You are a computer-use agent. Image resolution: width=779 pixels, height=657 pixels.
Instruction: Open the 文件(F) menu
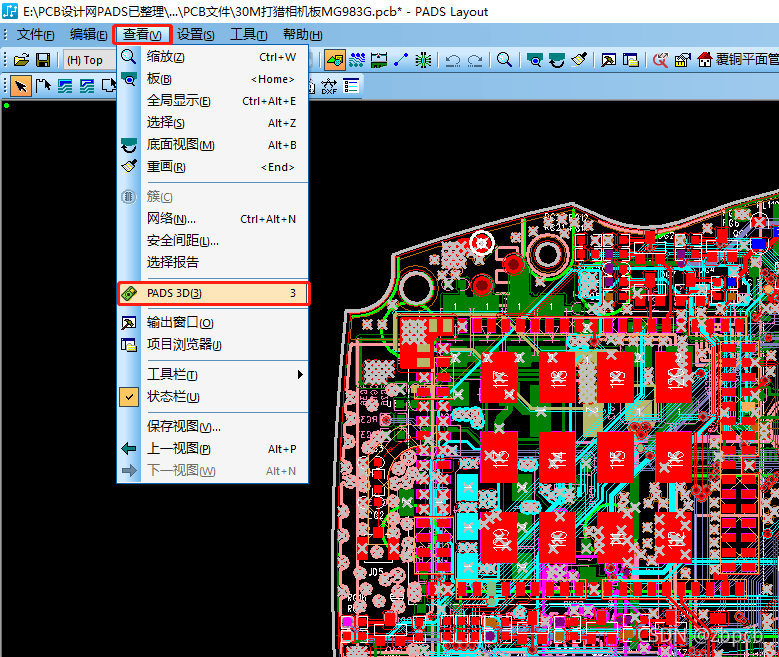(x=35, y=35)
